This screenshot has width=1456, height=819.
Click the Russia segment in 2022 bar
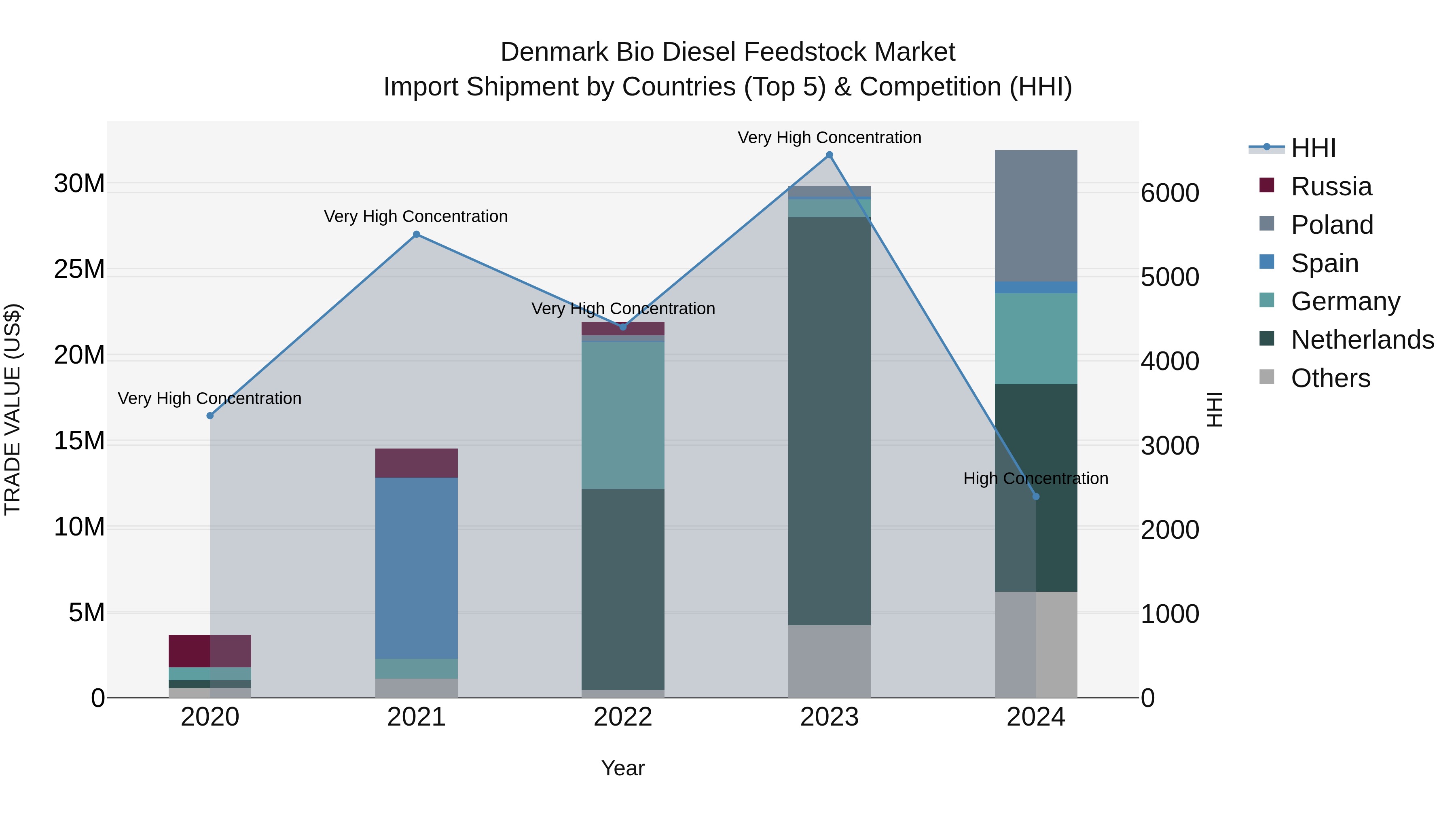[x=623, y=328]
